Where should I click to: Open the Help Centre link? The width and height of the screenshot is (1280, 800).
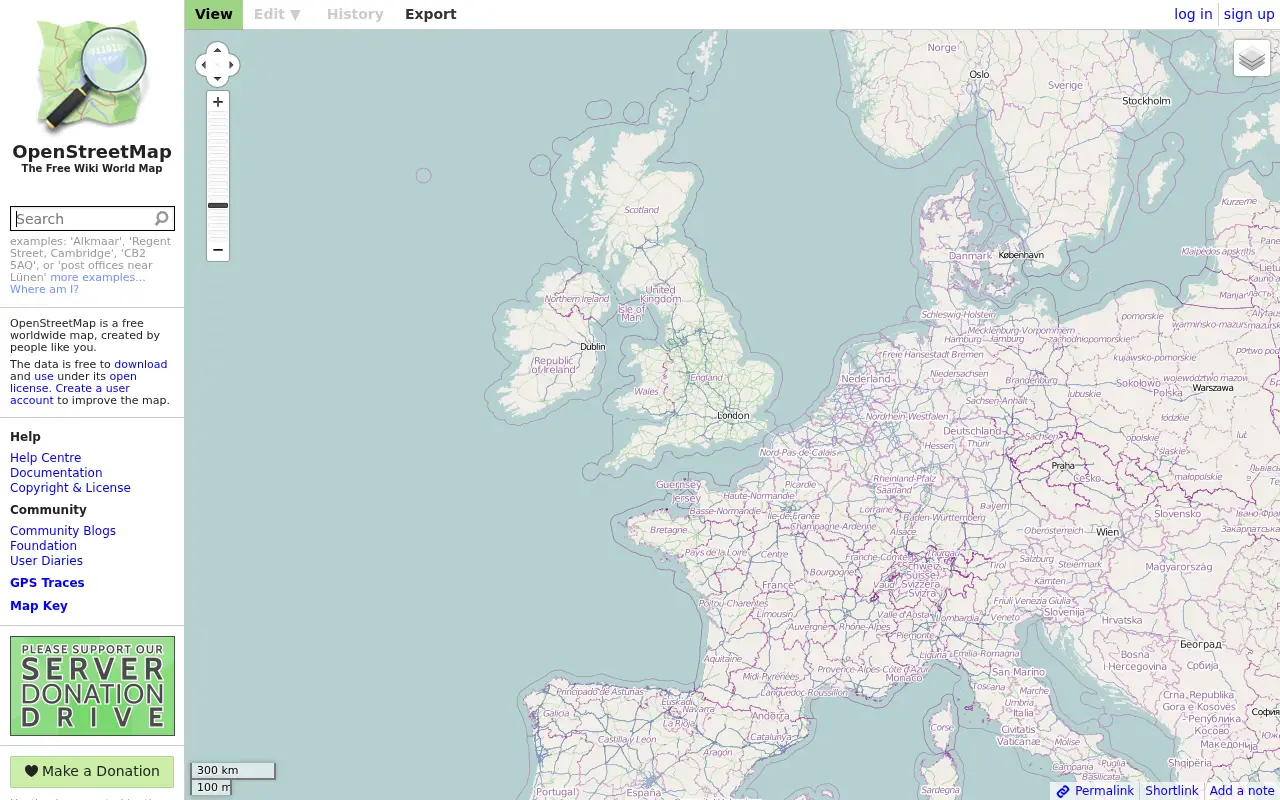pyautogui.click(x=46, y=458)
